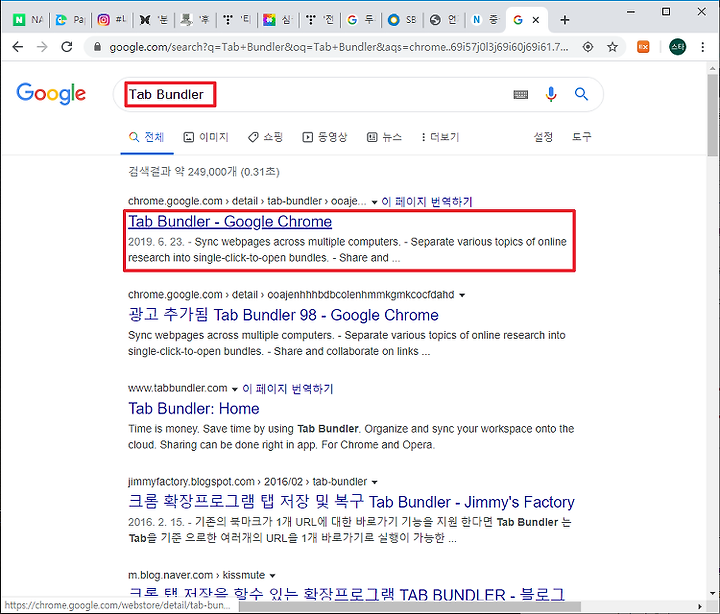
Task: Click the browser forward arrow
Action: click(x=42, y=47)
